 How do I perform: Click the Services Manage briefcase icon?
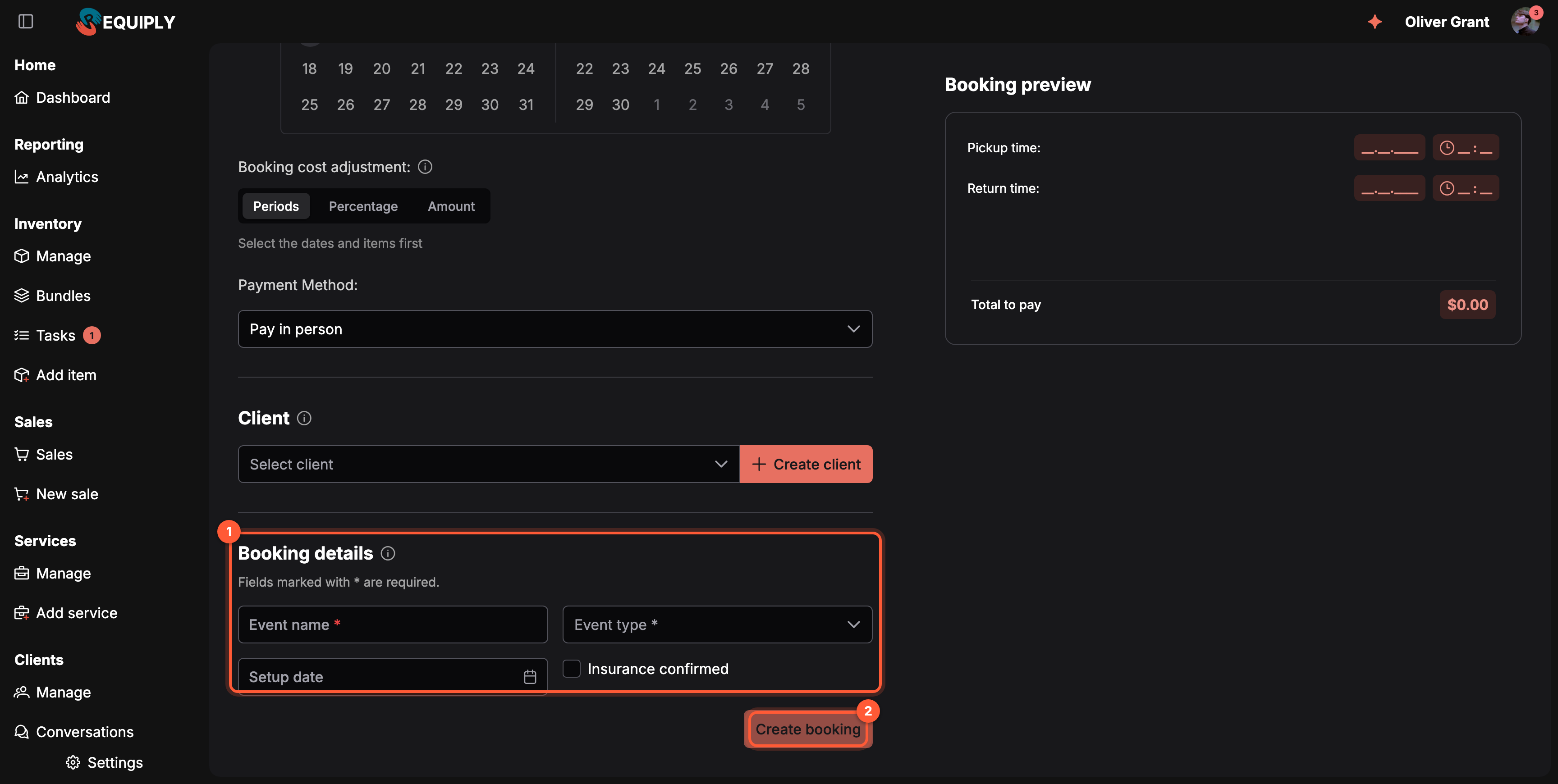[22, 573]
